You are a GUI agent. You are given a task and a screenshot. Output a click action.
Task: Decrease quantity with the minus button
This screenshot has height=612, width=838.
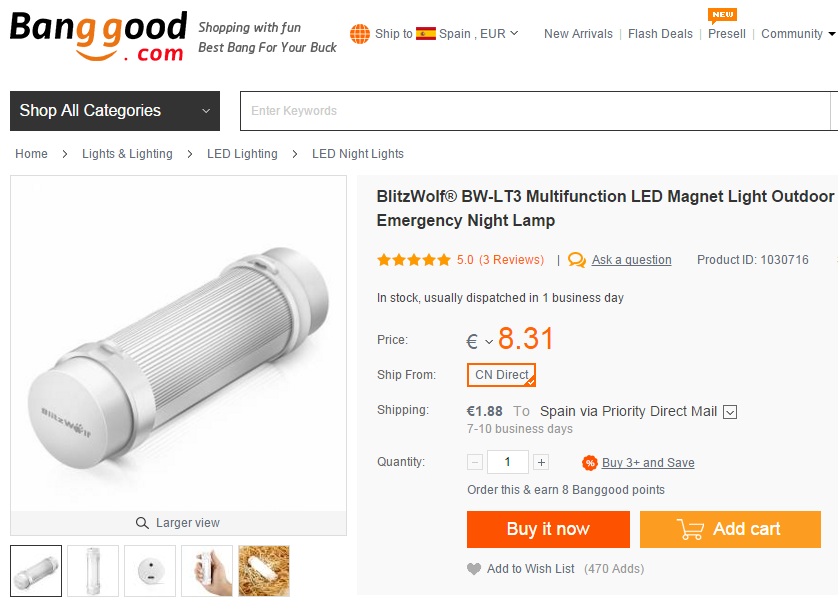pos(475,462)
